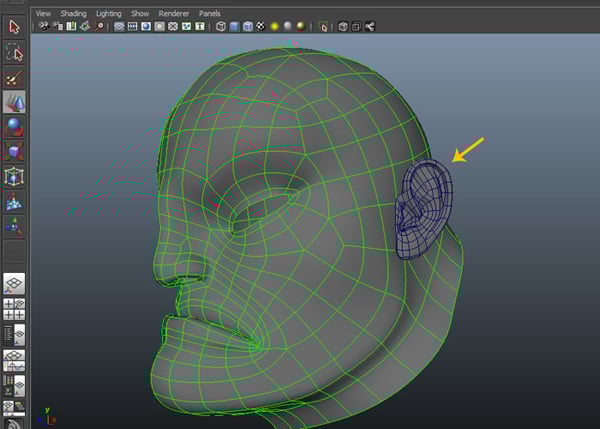
Task: Toggle X-Ray Active Components
Action: (356, 26)
